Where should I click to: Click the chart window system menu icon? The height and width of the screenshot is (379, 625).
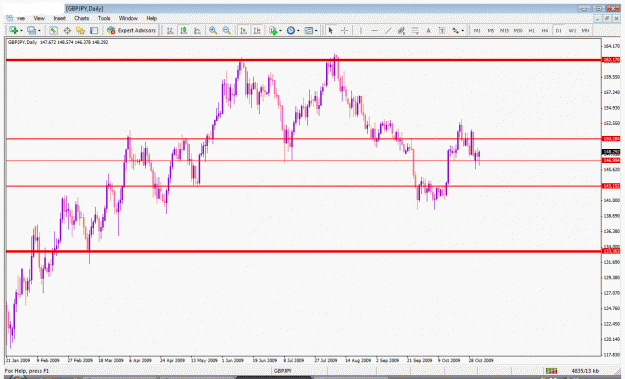tap(9, 18)
